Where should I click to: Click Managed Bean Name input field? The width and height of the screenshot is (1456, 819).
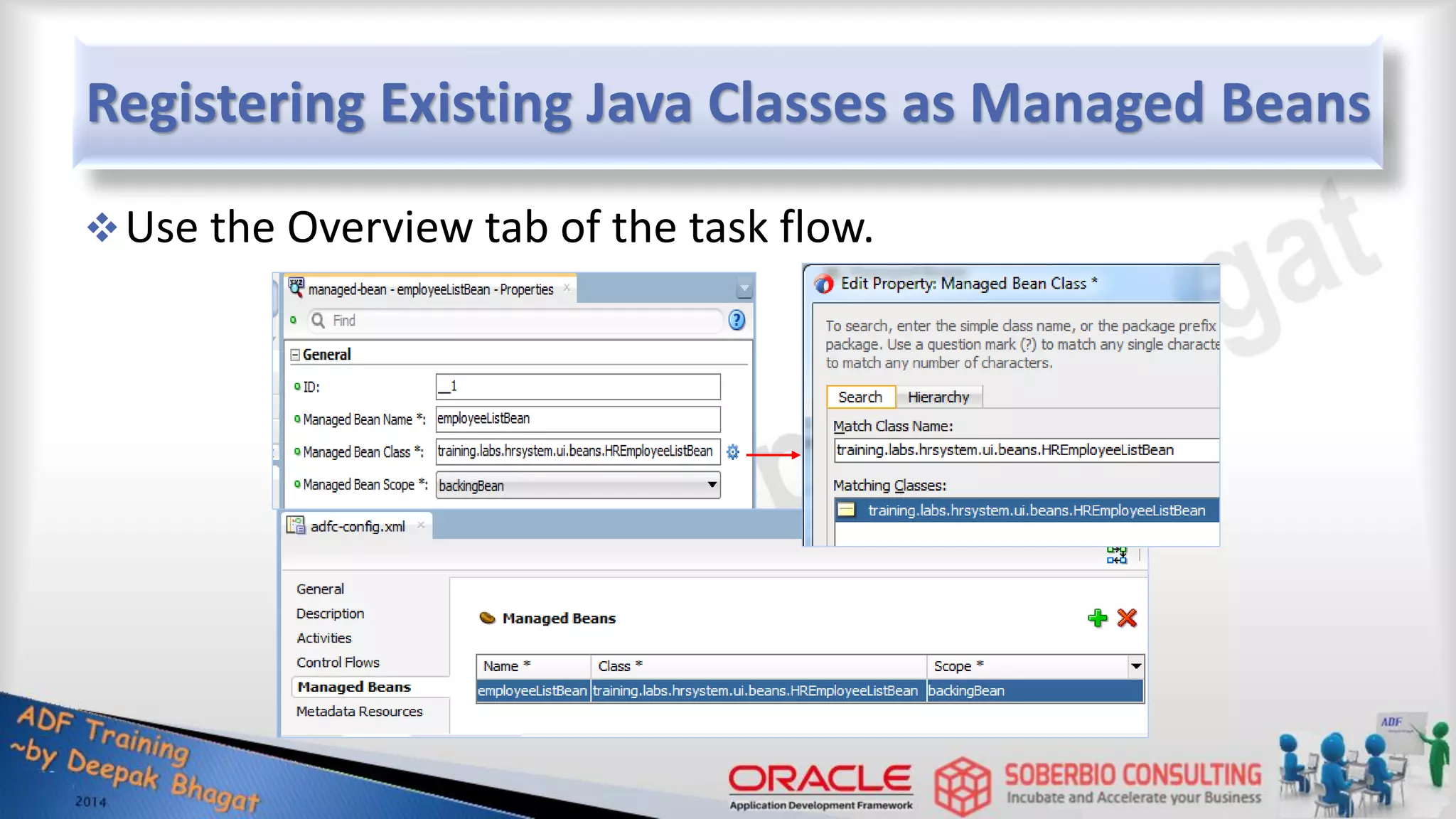point(577,419)
